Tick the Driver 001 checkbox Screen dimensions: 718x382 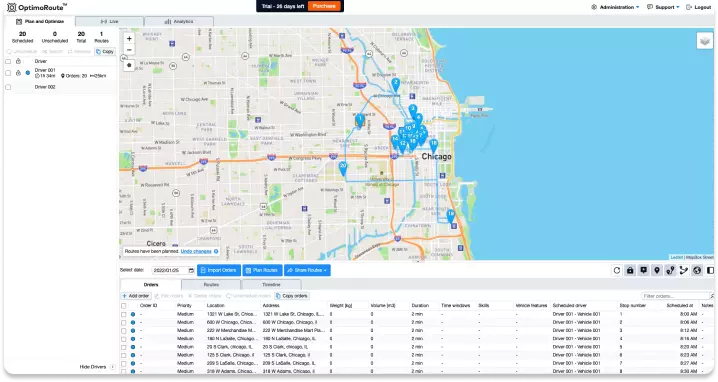tap(8, 73)
